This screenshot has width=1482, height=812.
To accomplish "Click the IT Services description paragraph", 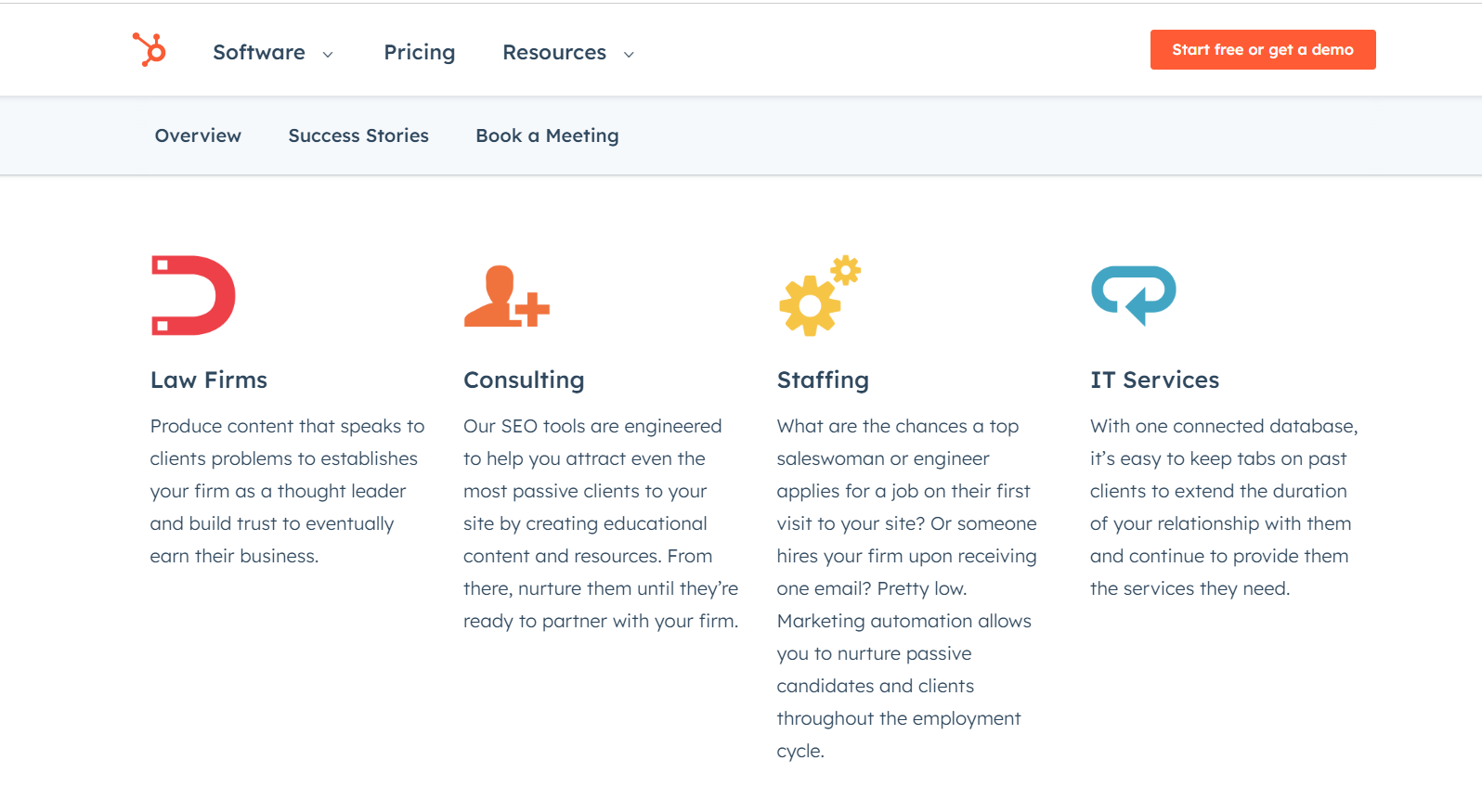I will tap(1224, 507).
